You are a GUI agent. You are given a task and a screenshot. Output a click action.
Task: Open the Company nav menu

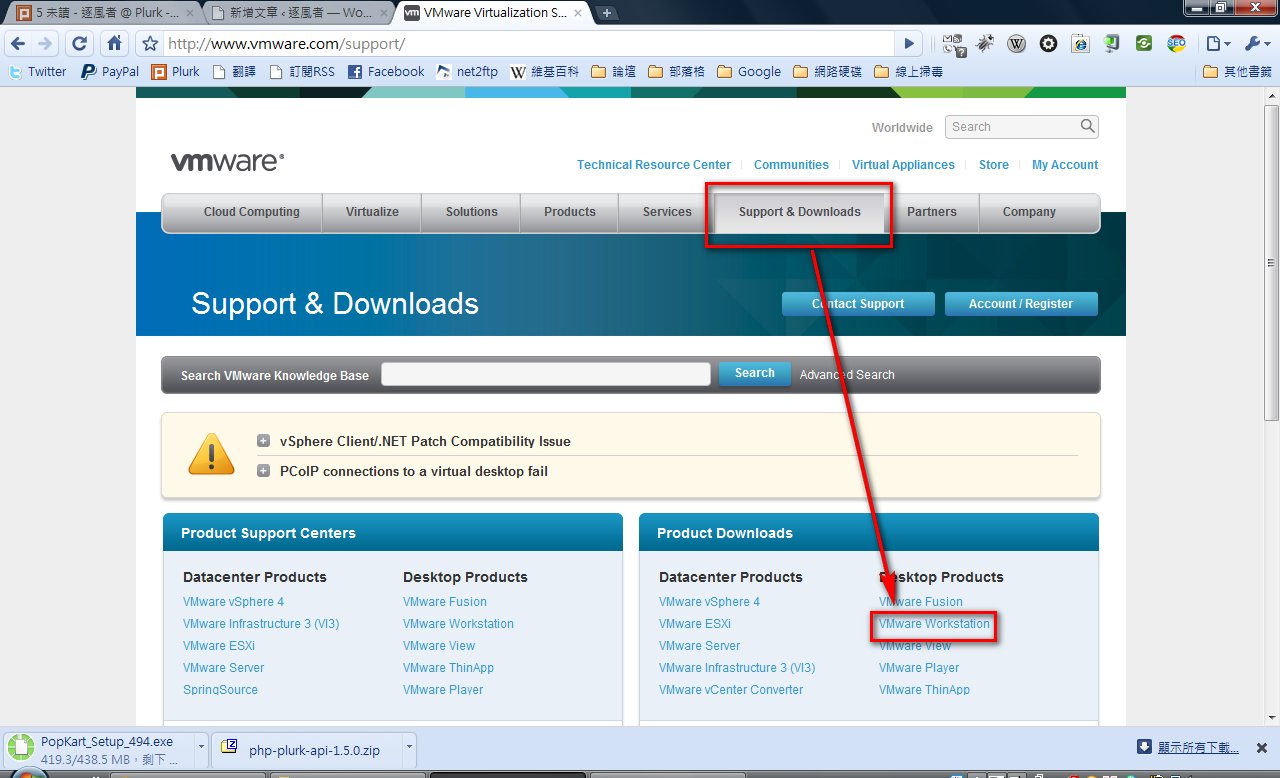pos(1029,212)
